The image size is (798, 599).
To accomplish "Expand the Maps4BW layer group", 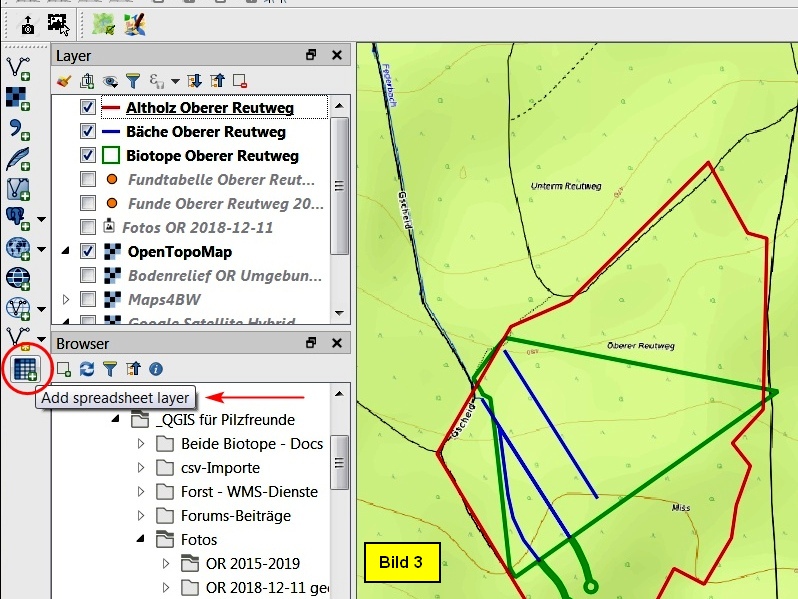I will [66, 299].
